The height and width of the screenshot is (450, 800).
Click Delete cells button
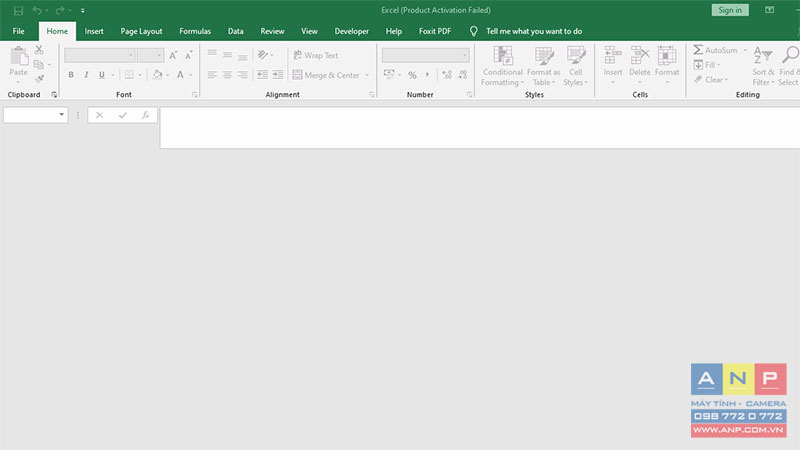639,65
